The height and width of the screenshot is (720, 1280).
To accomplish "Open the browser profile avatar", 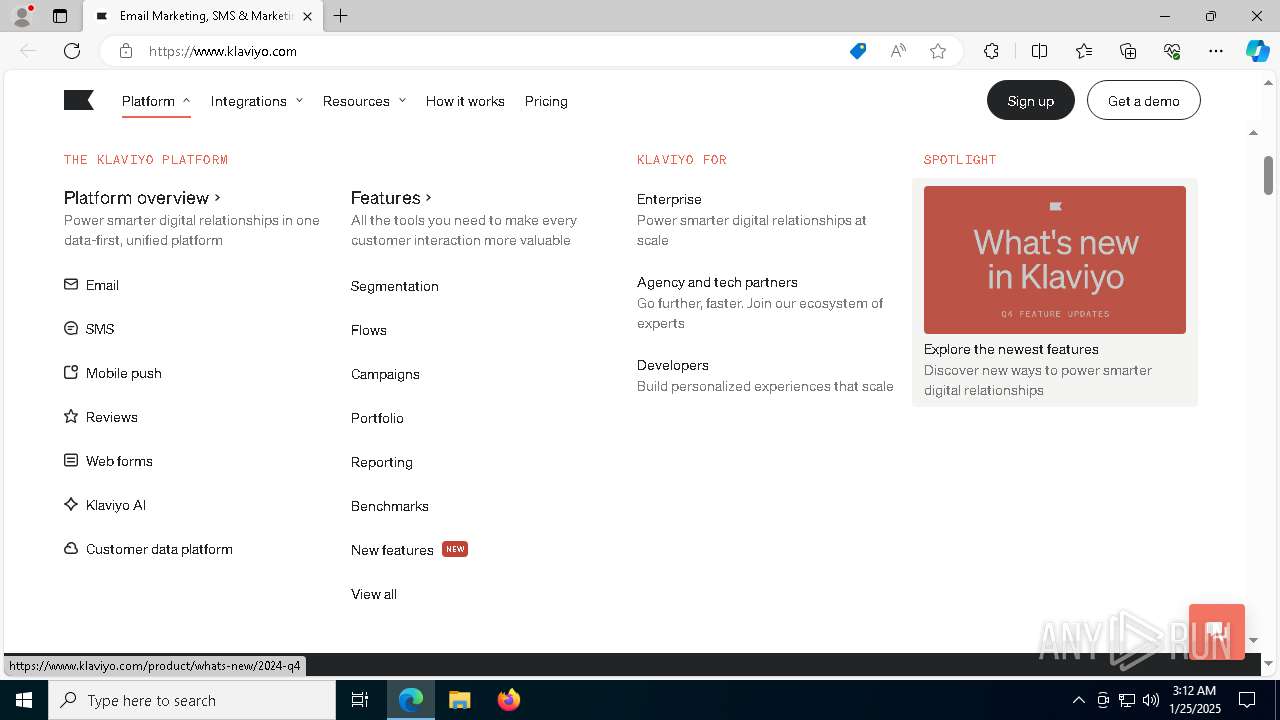I will point(21,16).
